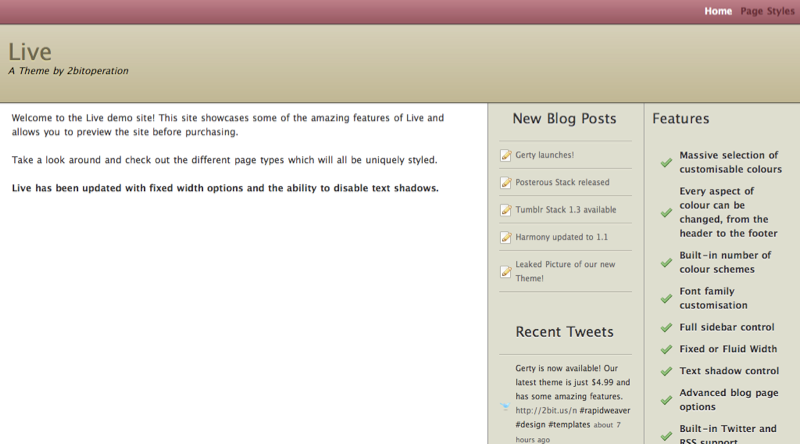Open the Gerty launches! blog post
The image size is (800, 444).
545,156
